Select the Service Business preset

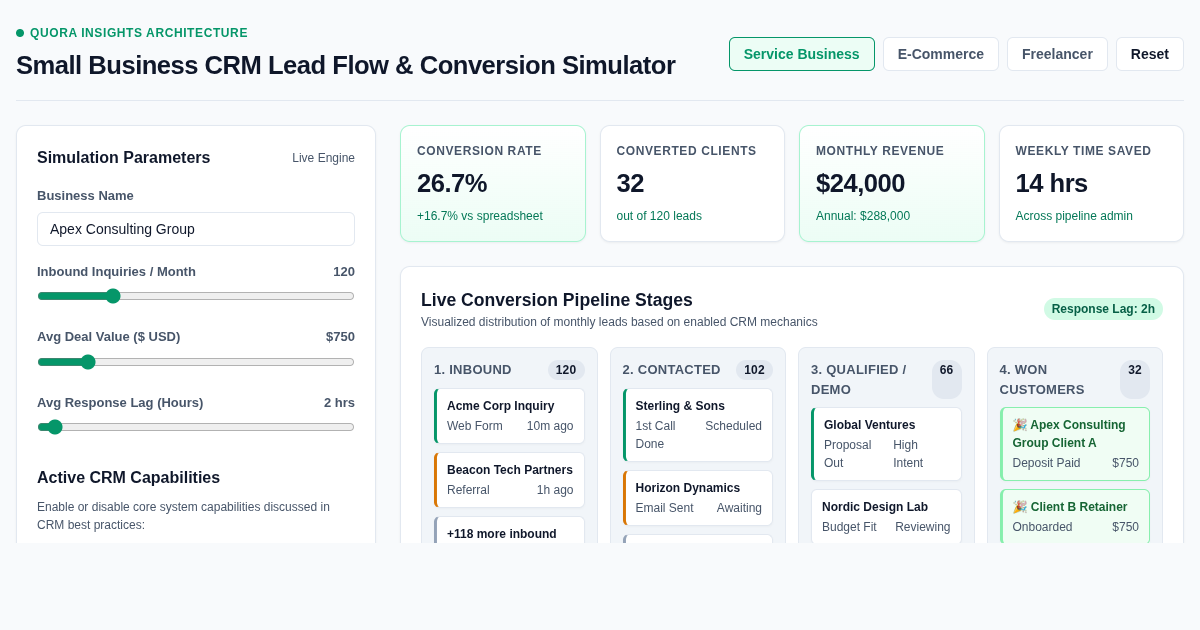pyautogui.click(x=802, y=54)
